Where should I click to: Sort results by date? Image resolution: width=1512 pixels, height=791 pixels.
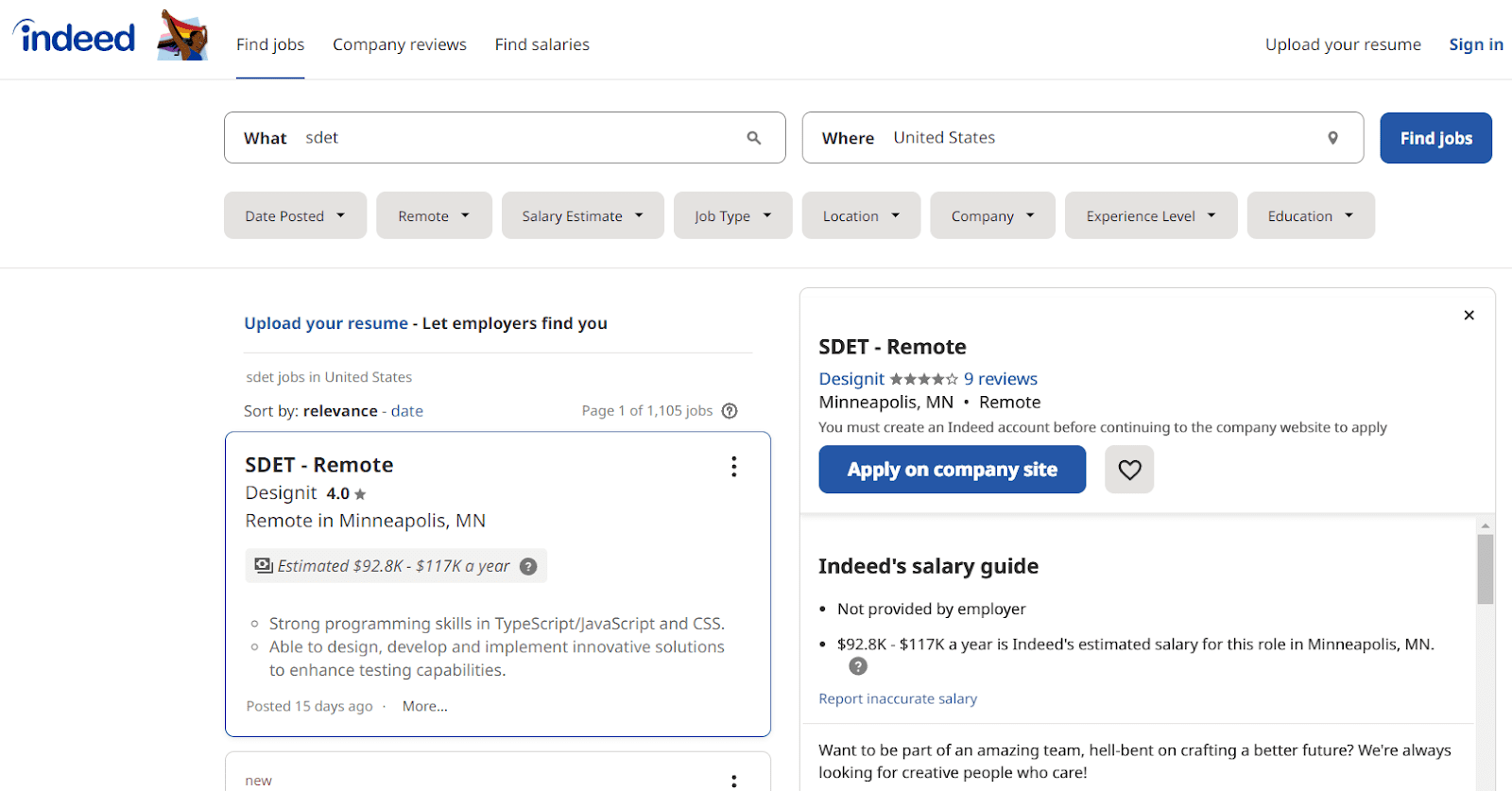point(407,411)
